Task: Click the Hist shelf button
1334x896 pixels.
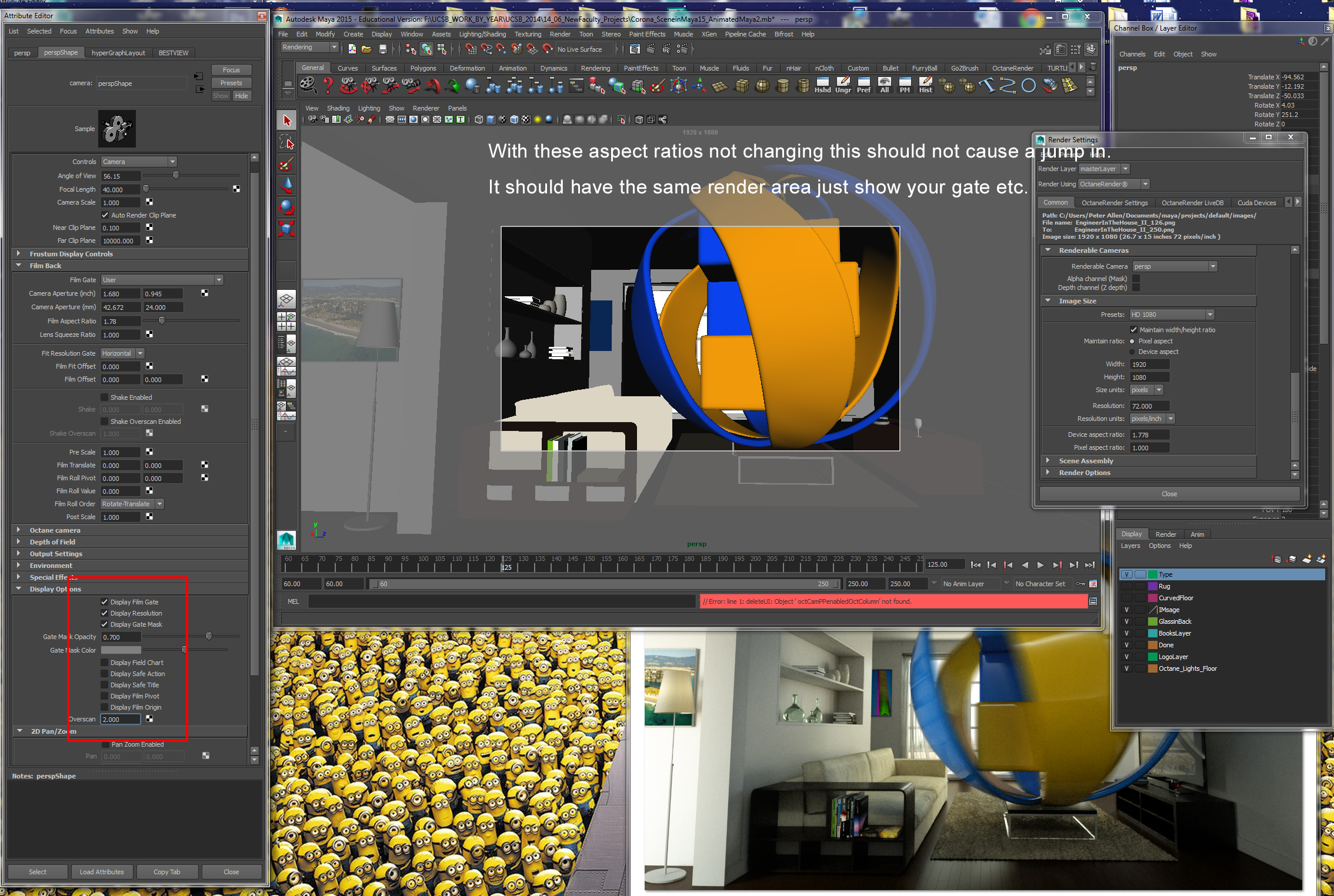Action: point(925,85)
